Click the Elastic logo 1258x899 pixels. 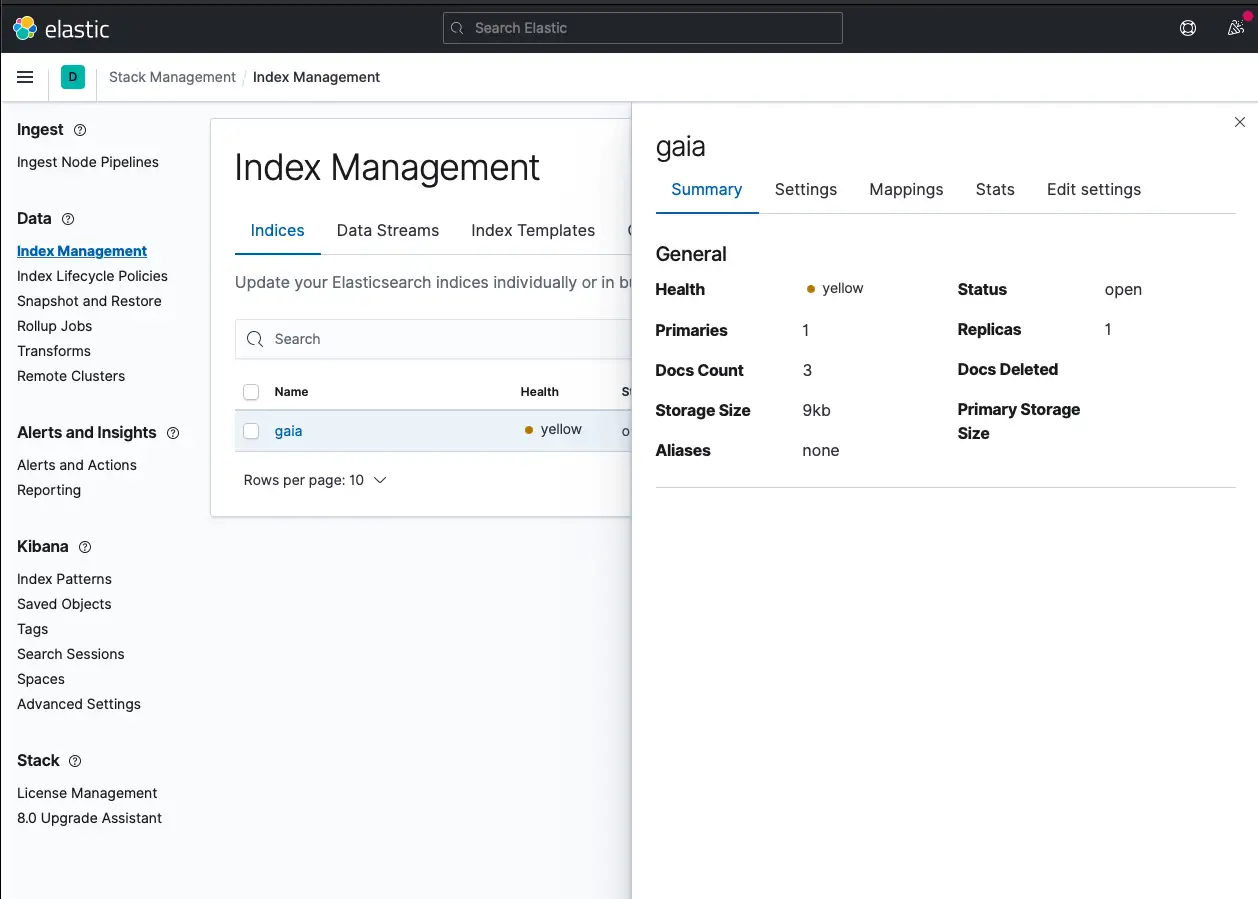[61, 28]
